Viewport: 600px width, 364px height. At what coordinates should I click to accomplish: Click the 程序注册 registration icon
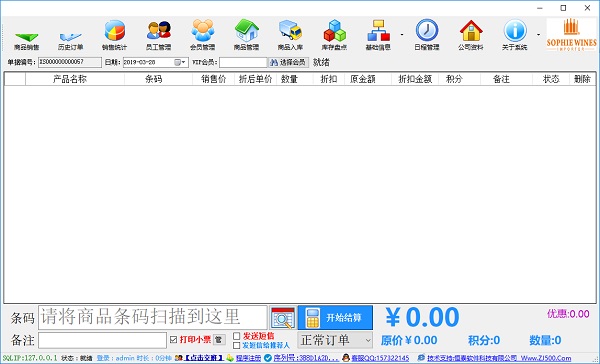(x=230, y=358)
